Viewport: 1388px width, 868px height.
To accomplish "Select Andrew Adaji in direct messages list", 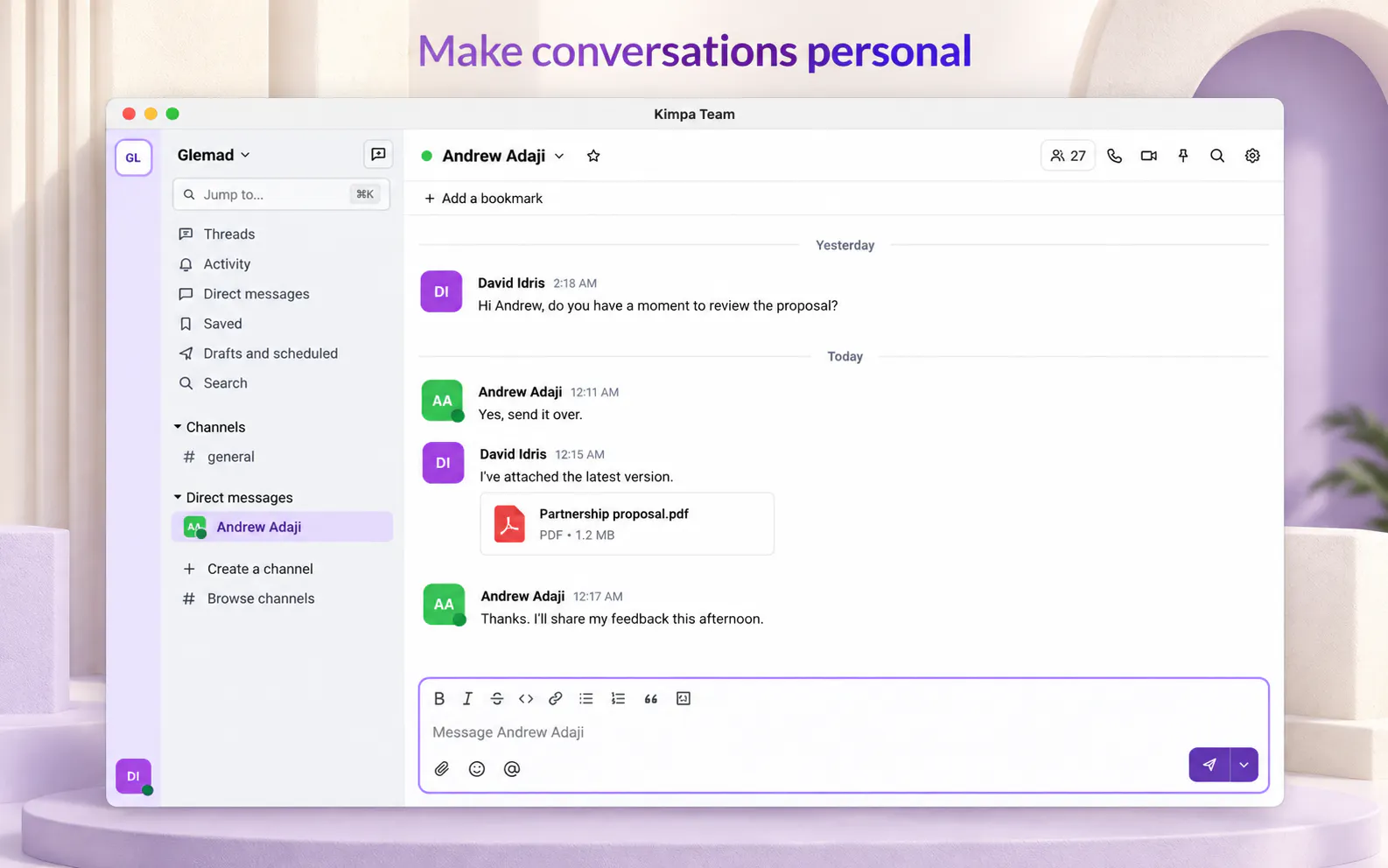I will point(282,527).
